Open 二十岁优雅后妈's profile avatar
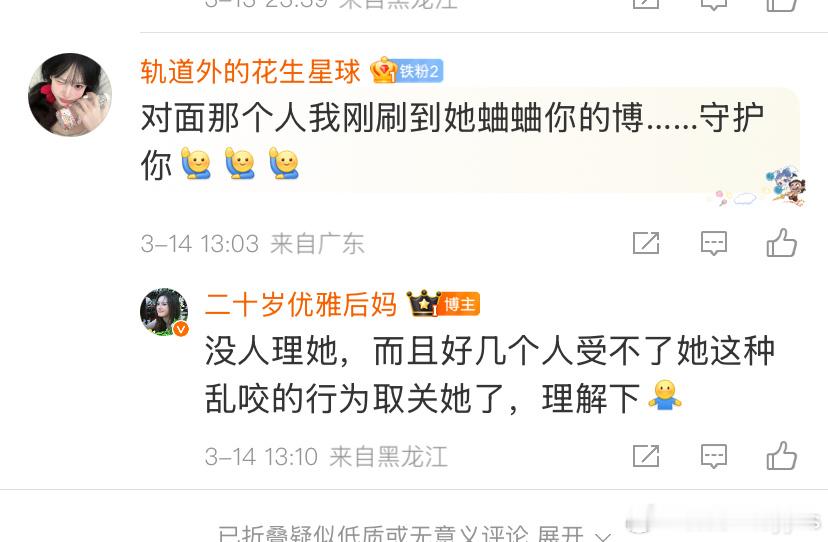 (164, 312)
